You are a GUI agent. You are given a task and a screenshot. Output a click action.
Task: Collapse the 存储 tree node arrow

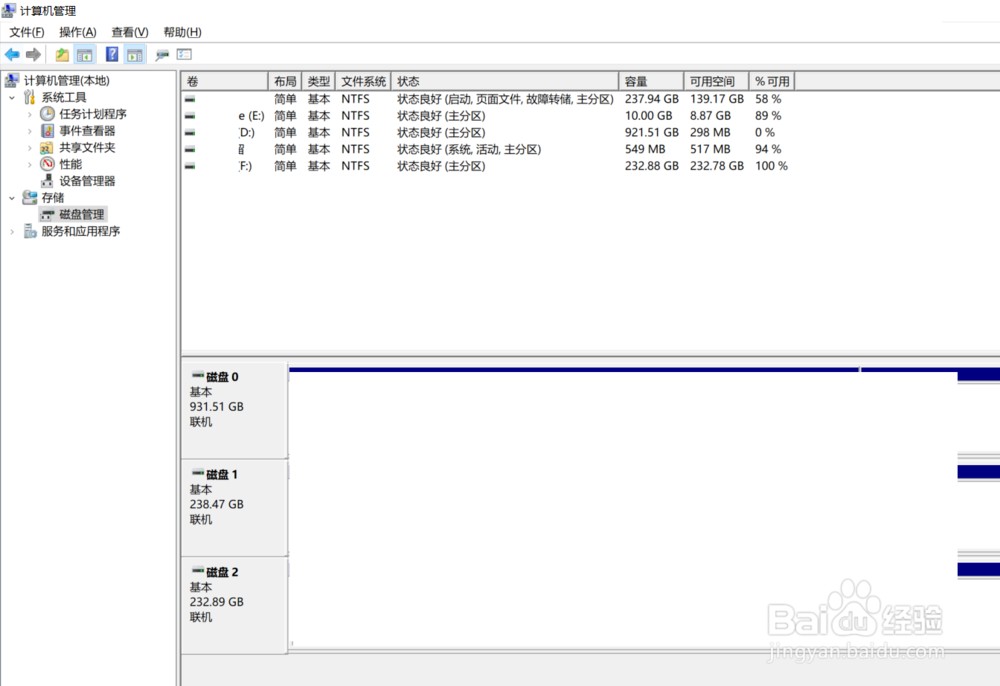pyautogui.click(x=12, y=198)
